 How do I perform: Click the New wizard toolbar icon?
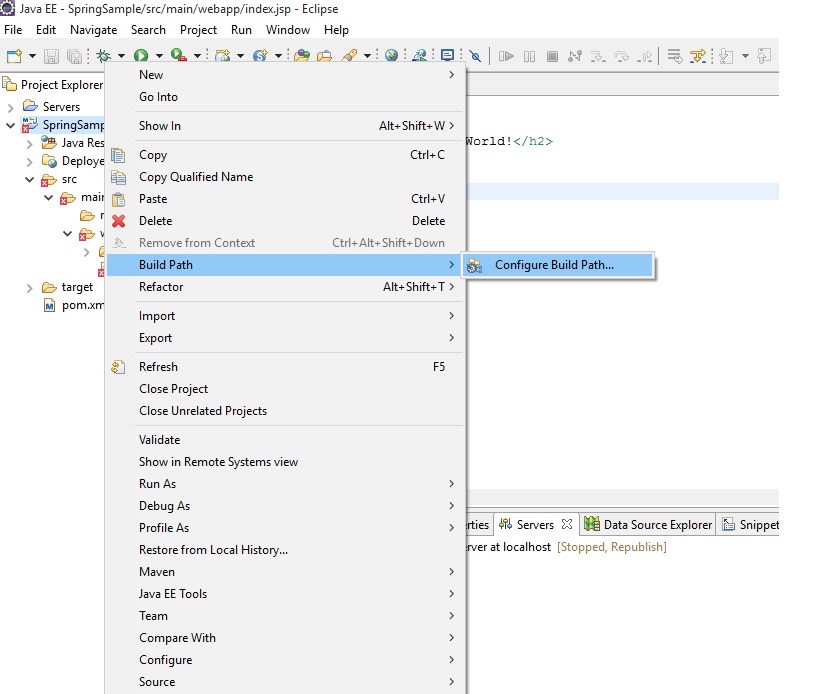tap(14, 55)
